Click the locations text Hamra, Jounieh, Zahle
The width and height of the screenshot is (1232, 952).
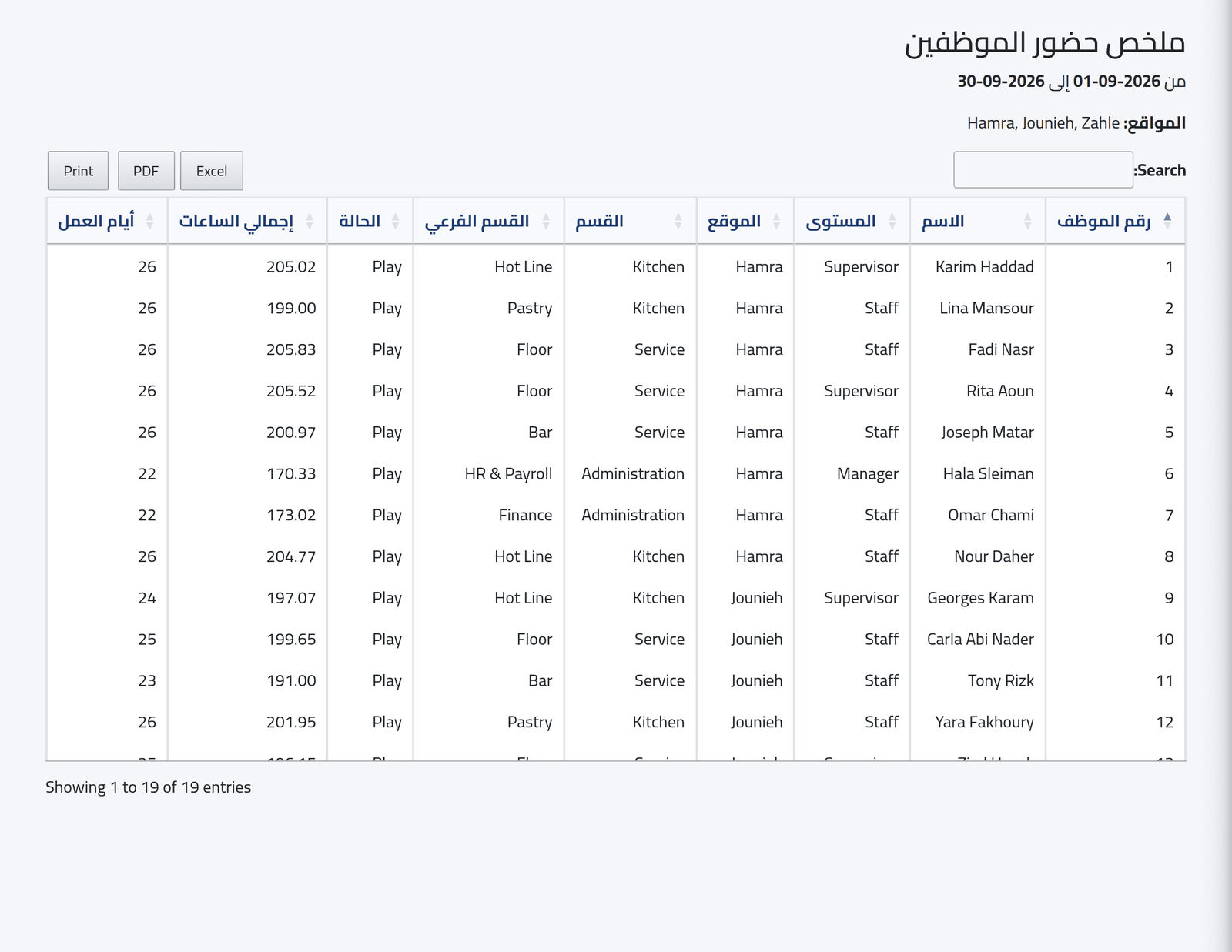(1043, 123)
